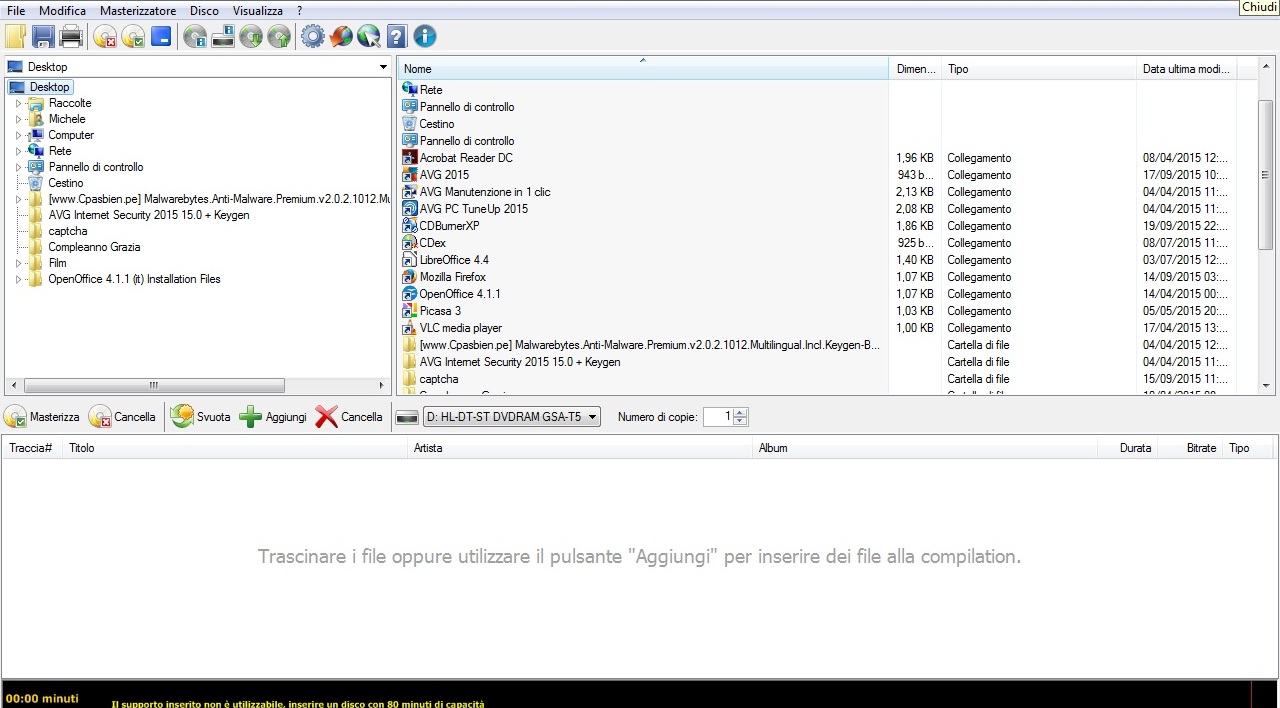
Task: Select the Acrobat Reader DC shortcut icon
Action: (x=410, y=158)
